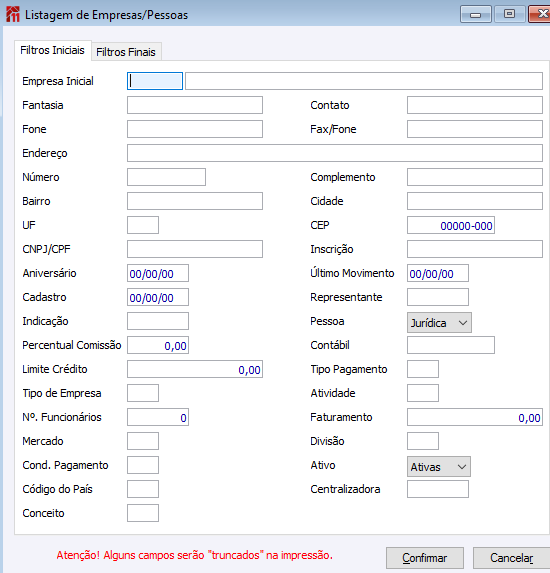Click the Indicação input field
The image size is (550, 573).
click(x=158, y=321)
